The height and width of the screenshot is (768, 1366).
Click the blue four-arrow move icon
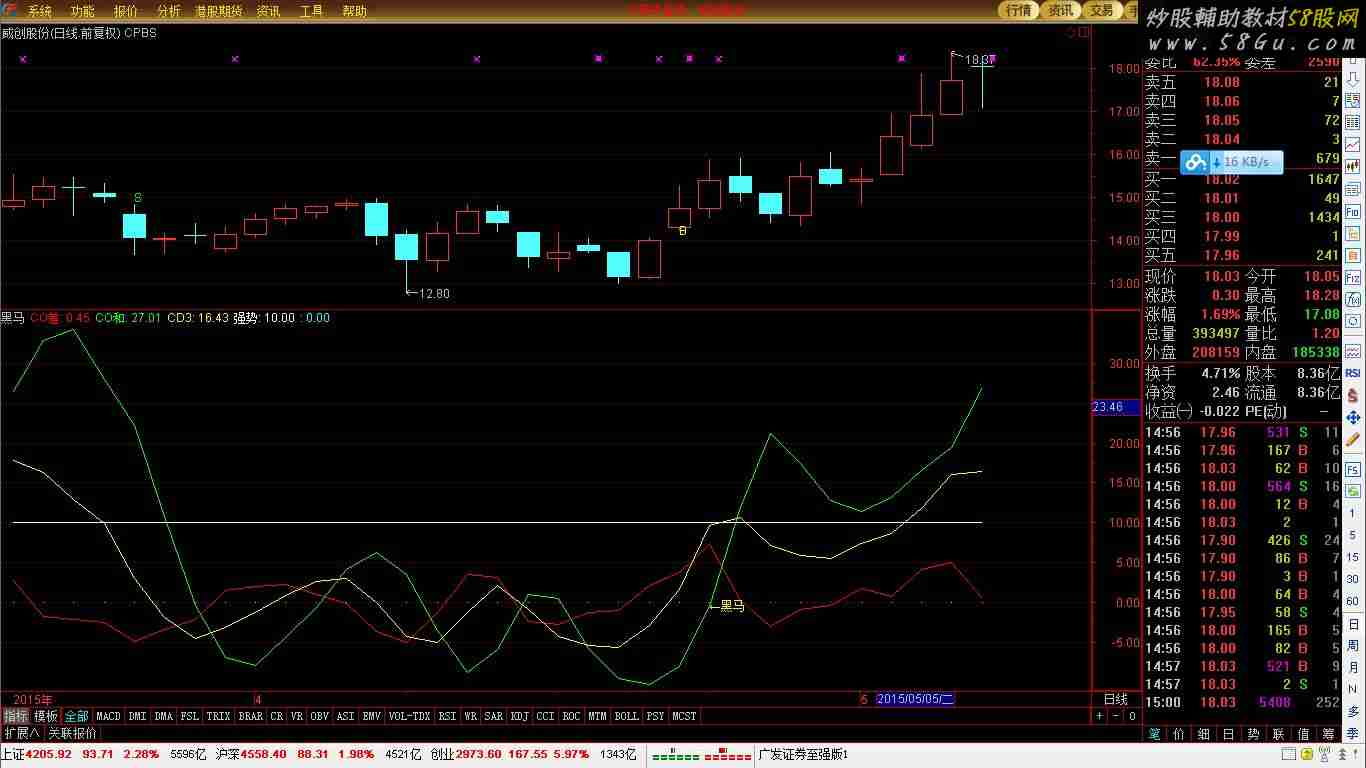[x=1352, y=417]
